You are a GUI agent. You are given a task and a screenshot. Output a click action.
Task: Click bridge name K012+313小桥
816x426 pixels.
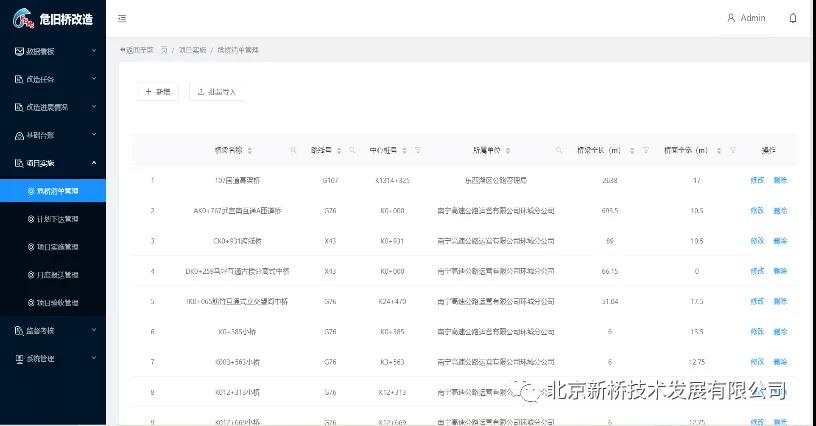pos(237,392)
